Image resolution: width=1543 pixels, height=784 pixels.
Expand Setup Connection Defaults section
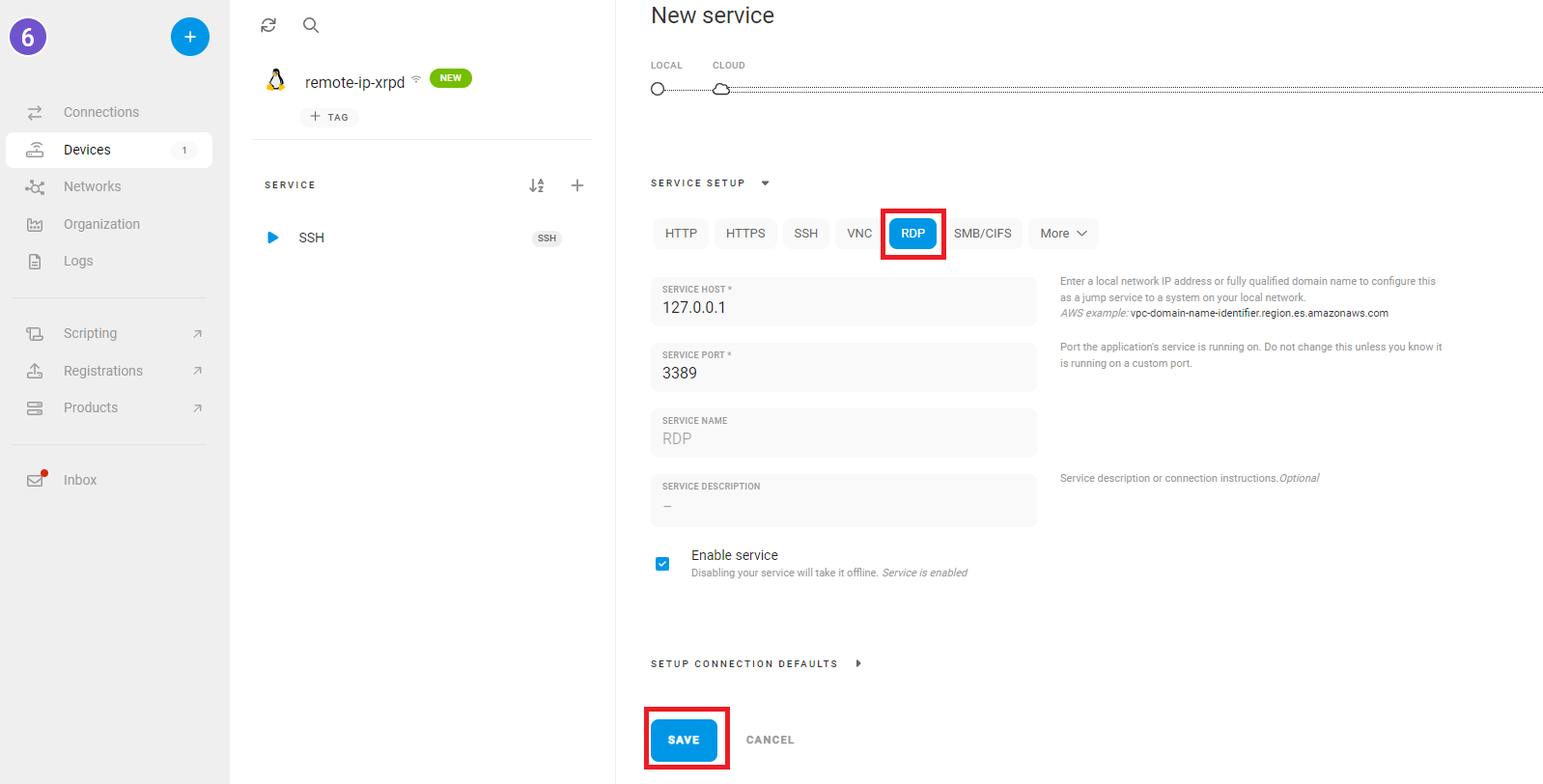coord(857,664)
